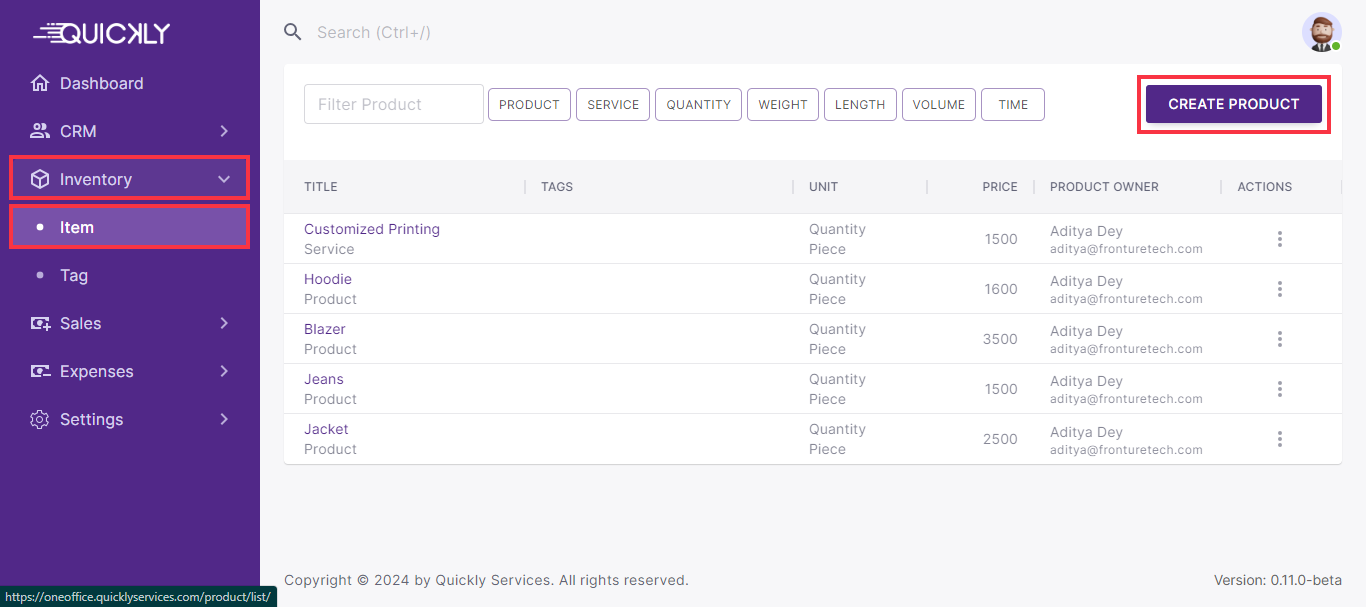Open the Hoodie product link
This screenshot has height=607, width=1366.
tap(328, 279)
